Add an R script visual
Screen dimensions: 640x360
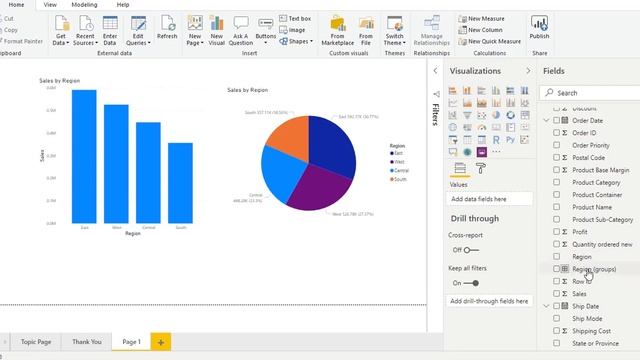click(496, 140)
